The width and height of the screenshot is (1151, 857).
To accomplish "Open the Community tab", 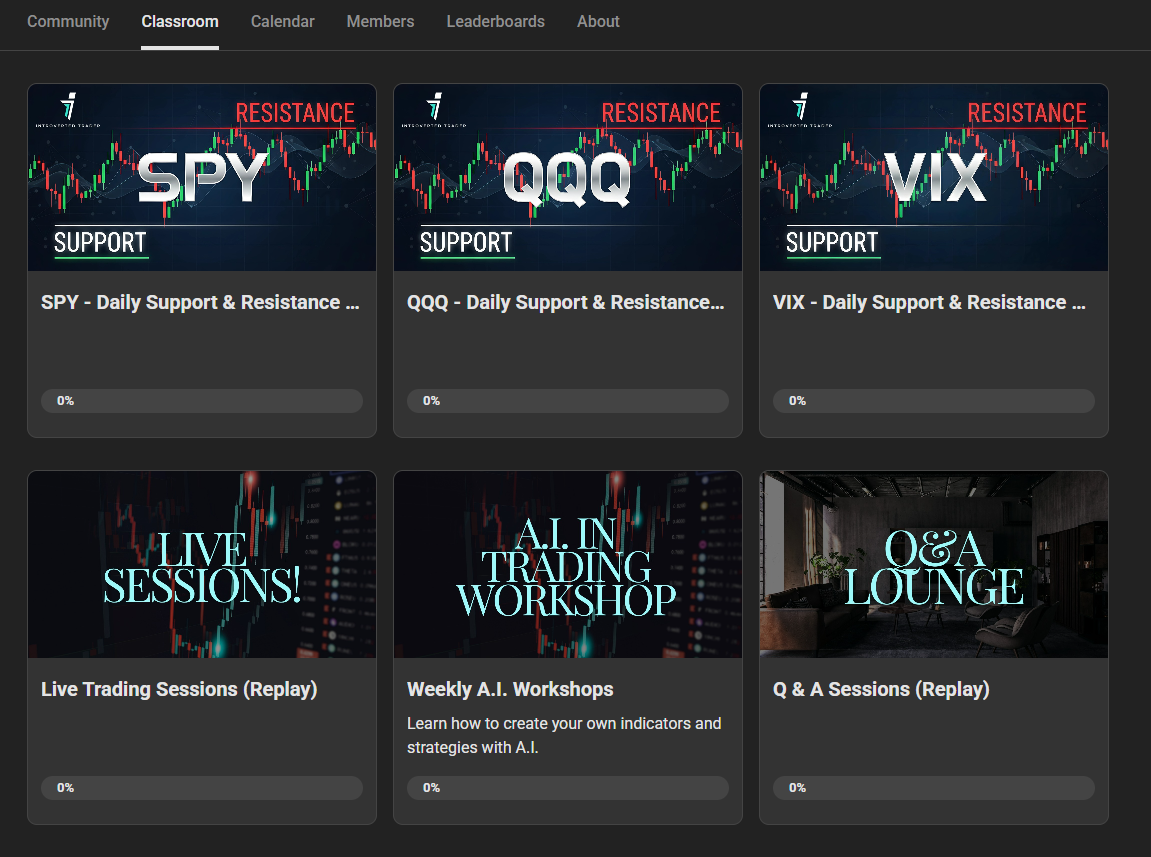I will click(x=68, y=21).
